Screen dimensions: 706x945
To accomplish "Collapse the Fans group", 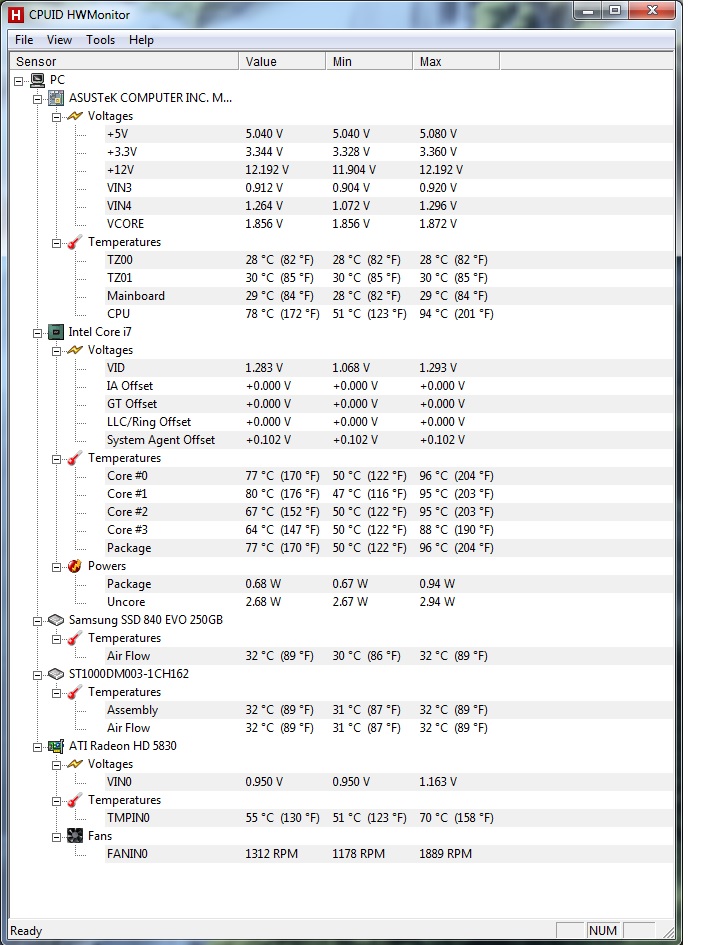I will click(56, 837).
